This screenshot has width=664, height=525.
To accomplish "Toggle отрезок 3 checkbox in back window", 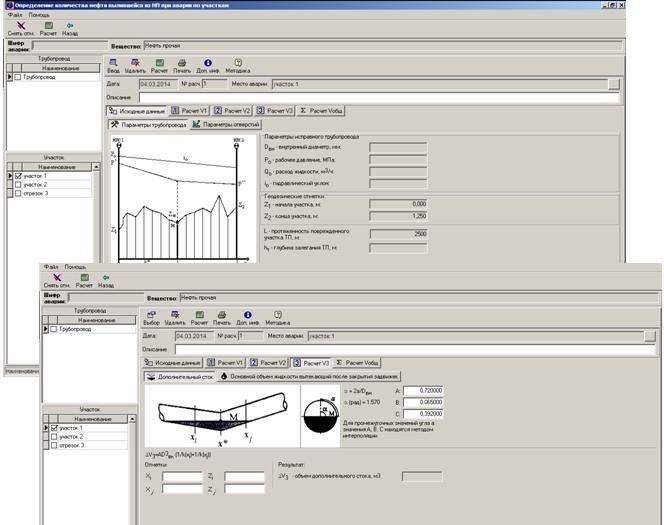I will tap(18, 193).
